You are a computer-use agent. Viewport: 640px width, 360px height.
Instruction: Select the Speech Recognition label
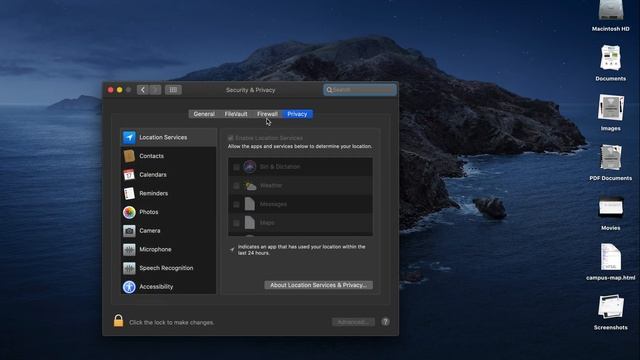(x=166, y=268)
